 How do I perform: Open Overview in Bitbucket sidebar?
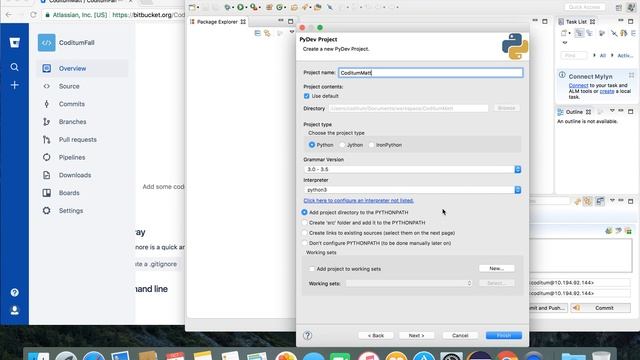[83, 69]
